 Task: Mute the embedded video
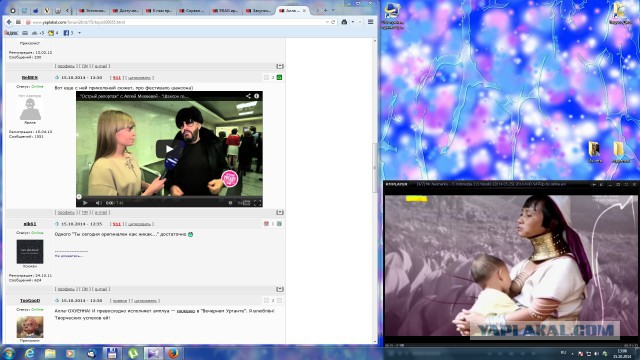click(98, 203)
